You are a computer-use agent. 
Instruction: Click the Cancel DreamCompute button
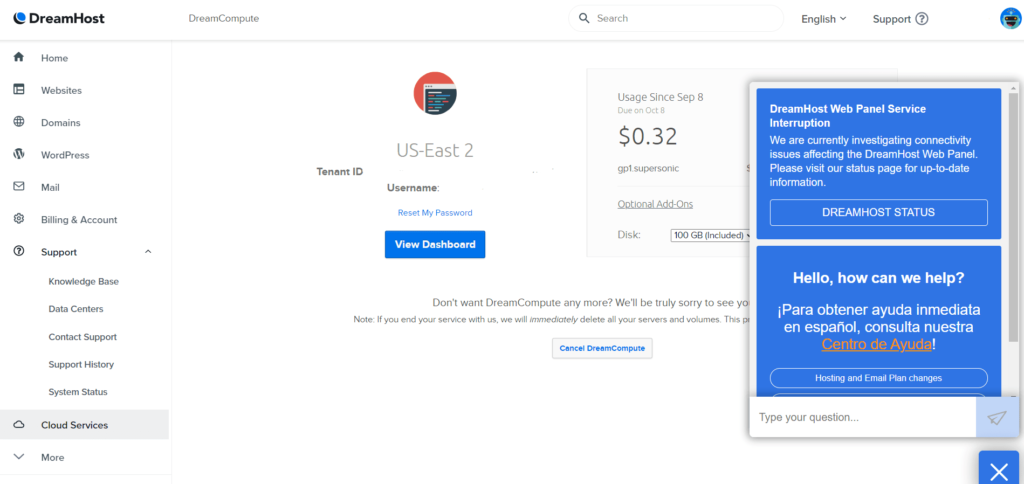(602, 348)
